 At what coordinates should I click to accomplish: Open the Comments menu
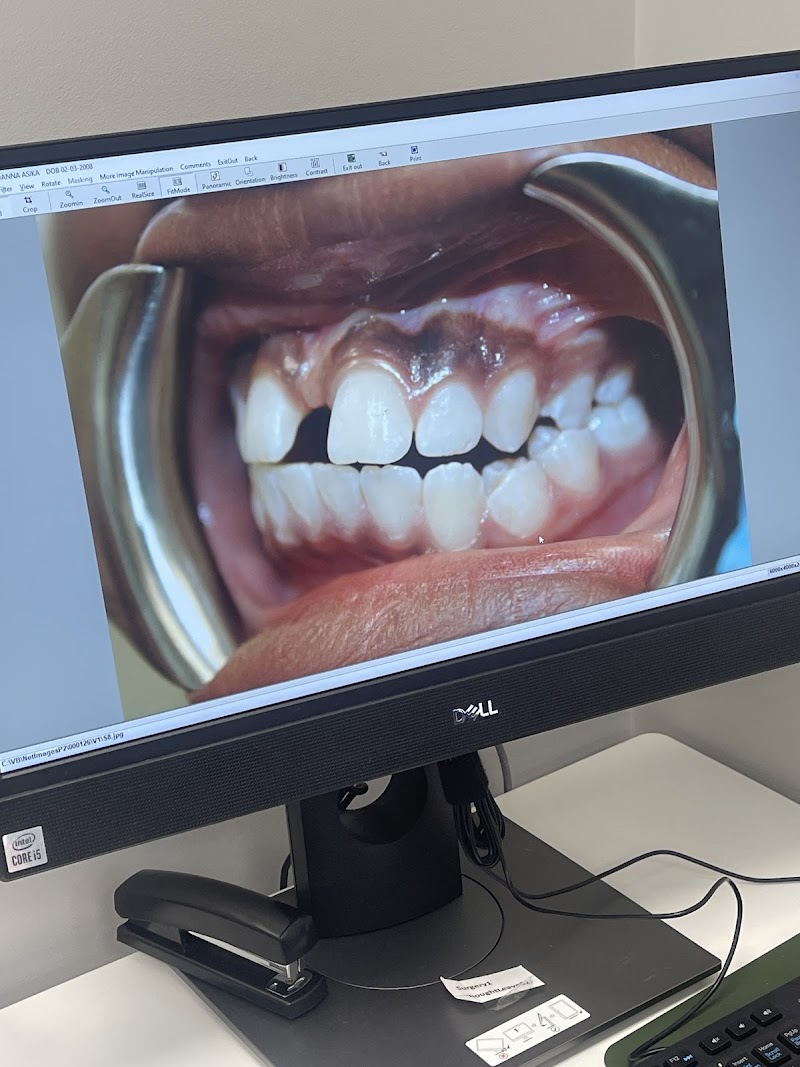(195, 165)
